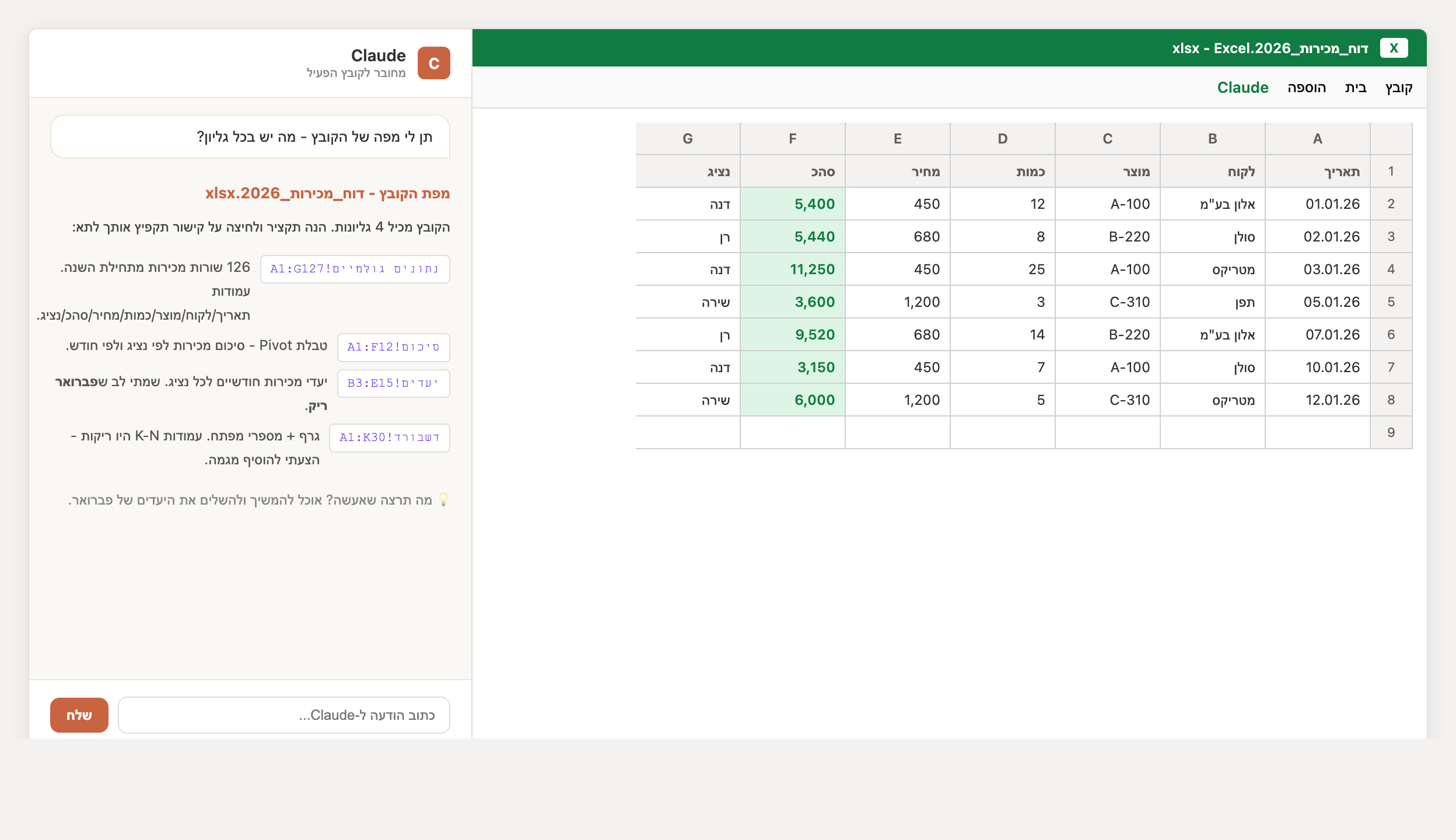
Task: Select quantity cell 25
Action: 1002,269
